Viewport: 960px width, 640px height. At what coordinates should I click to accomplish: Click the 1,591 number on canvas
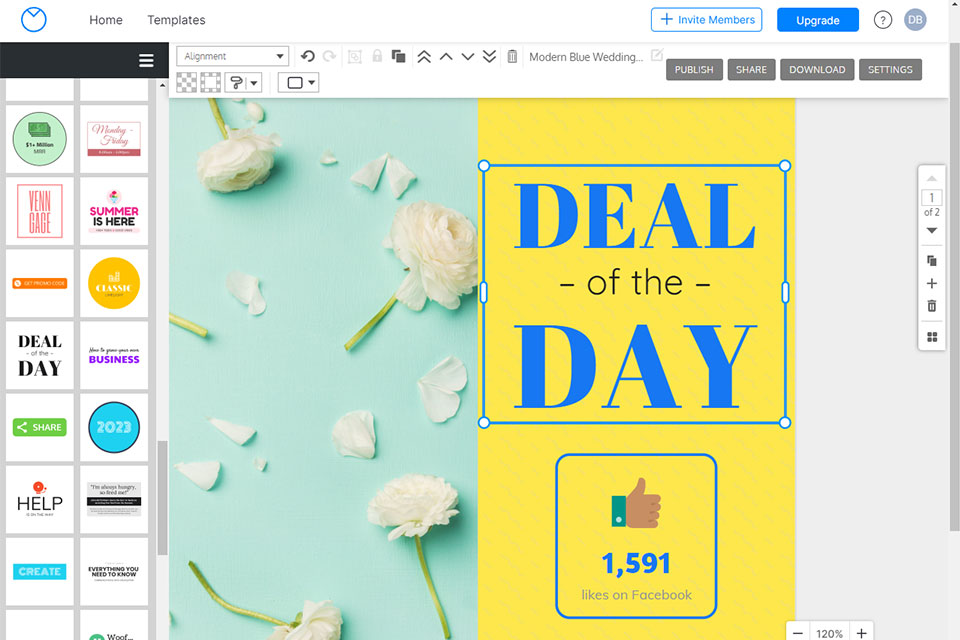(x=636, y=563)
